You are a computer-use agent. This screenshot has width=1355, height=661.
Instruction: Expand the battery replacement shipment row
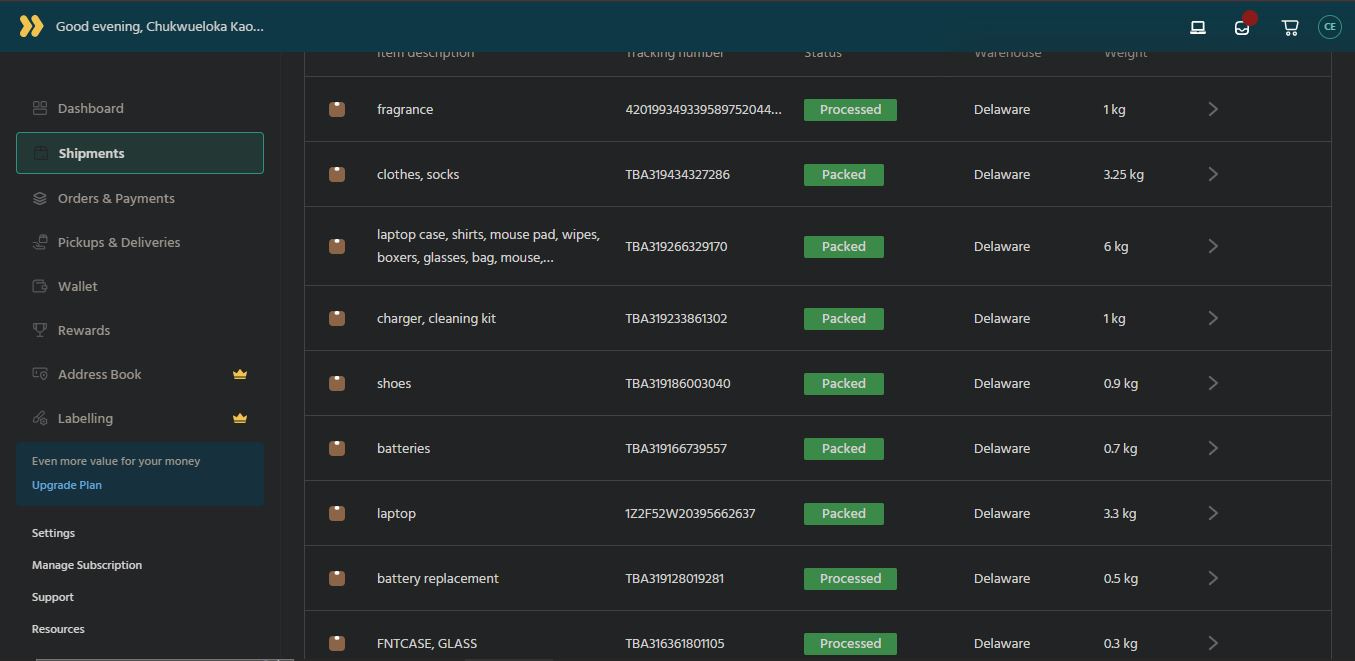pyautogui.click(x=1212, y=578)
